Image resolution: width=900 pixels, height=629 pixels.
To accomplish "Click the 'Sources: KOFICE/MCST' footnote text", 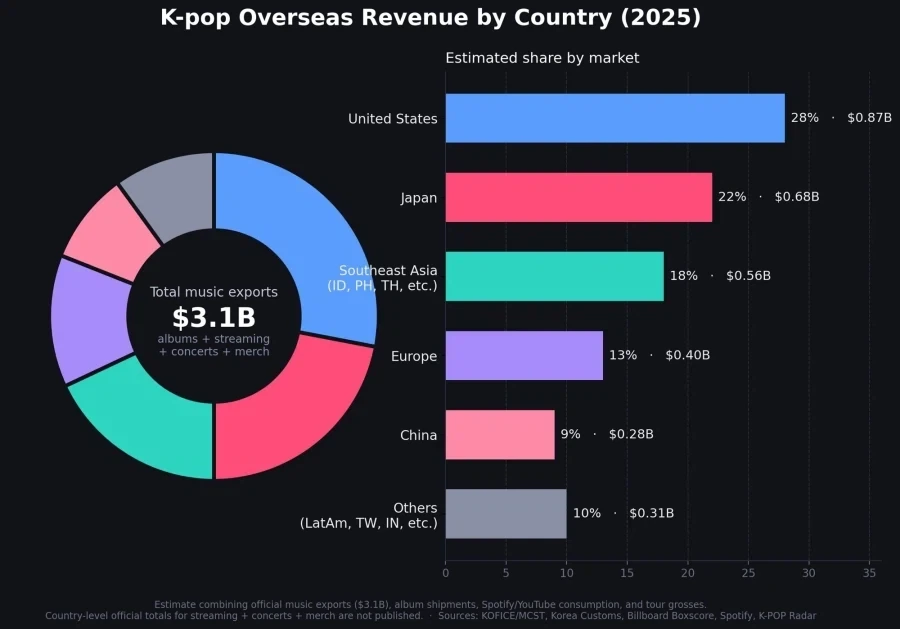I will click(x=627, y=616).
